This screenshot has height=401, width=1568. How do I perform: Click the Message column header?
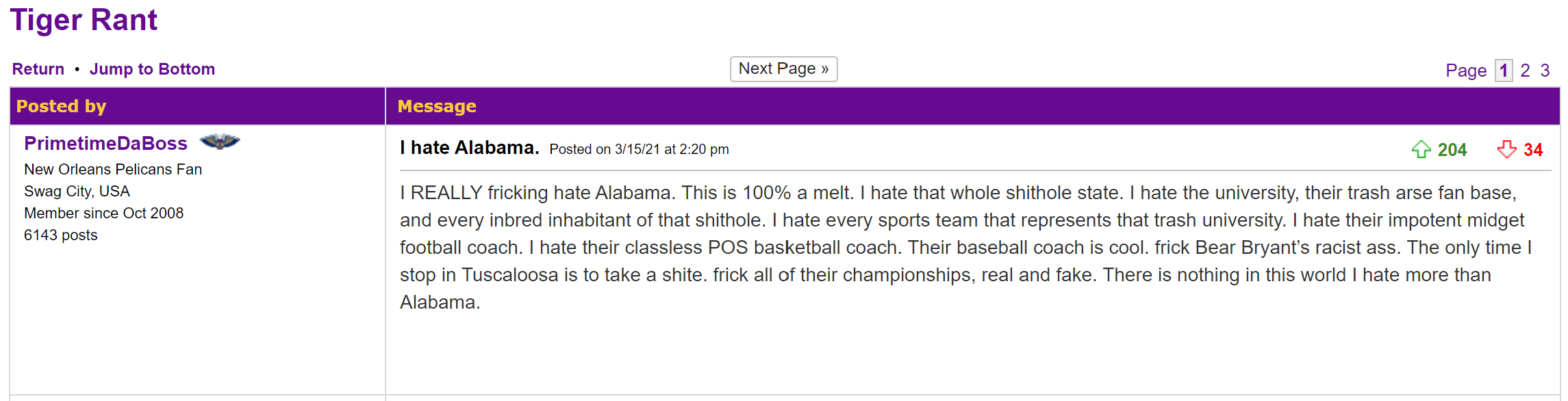click(x=437, y=106)
